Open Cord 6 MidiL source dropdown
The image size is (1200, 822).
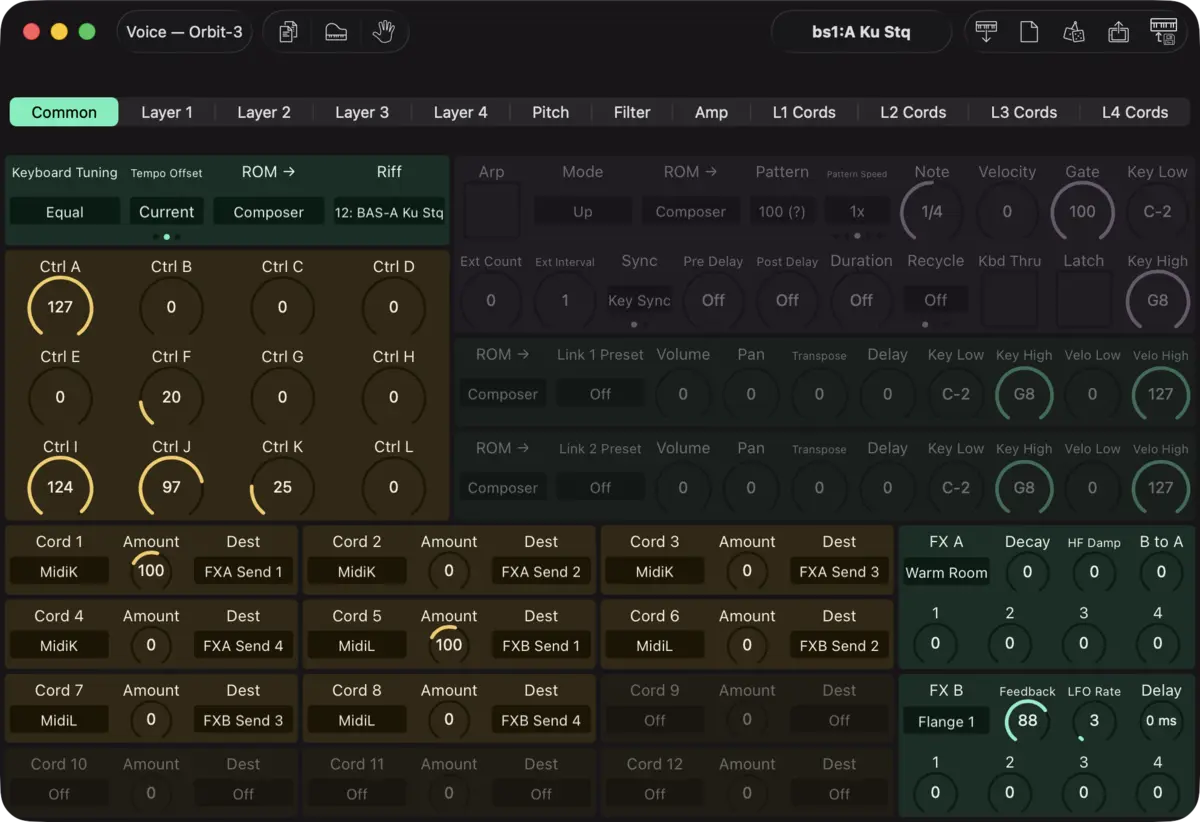[x=655, y=646]
